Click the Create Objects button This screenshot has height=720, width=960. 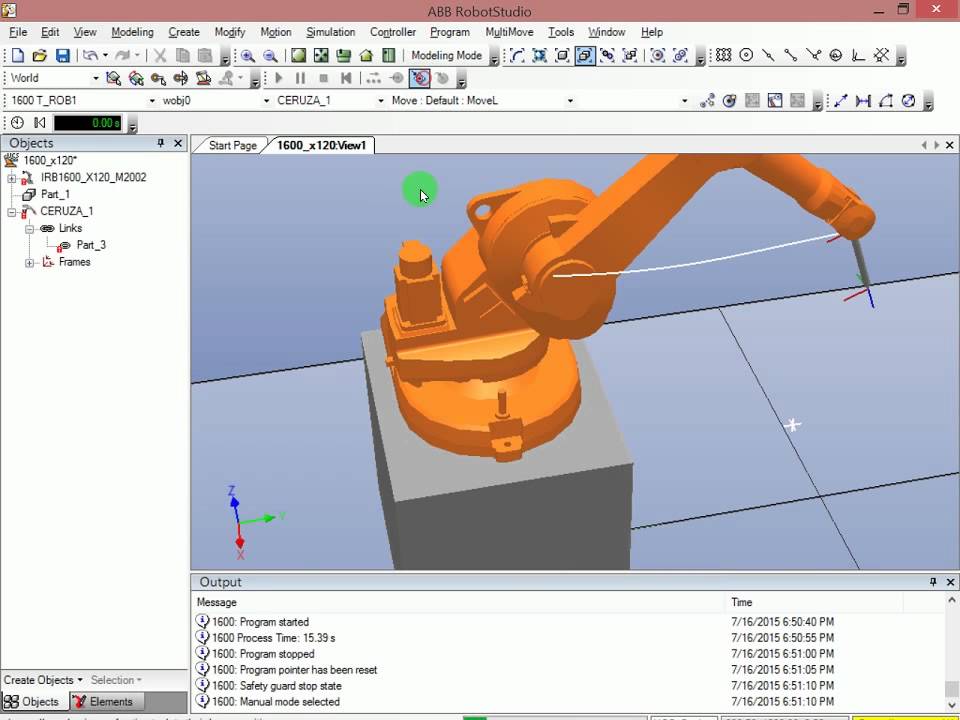coord(43,680)
